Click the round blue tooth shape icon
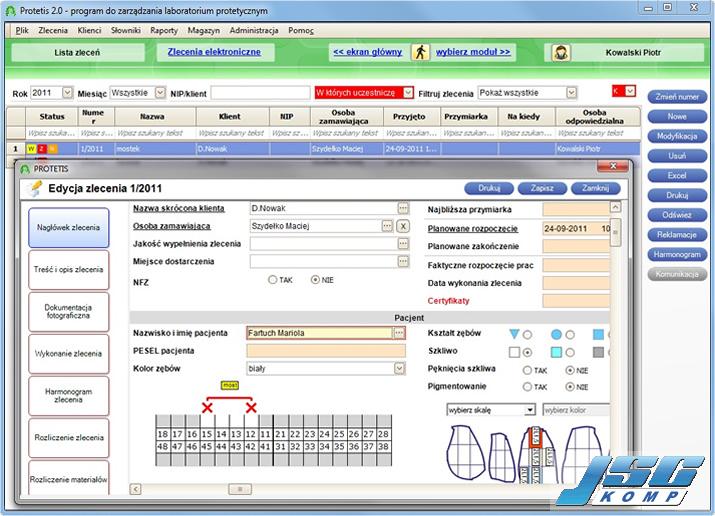 pyautogui.click(x=556, y=335)
